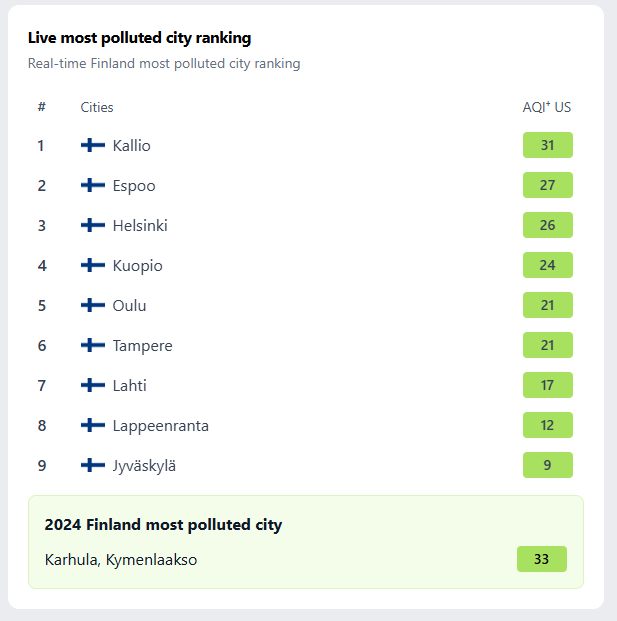Click Jyväskylä's AQI value badge of 9
Image resolution: width=617 pixels, height=621 pixels.
point(547,466)
